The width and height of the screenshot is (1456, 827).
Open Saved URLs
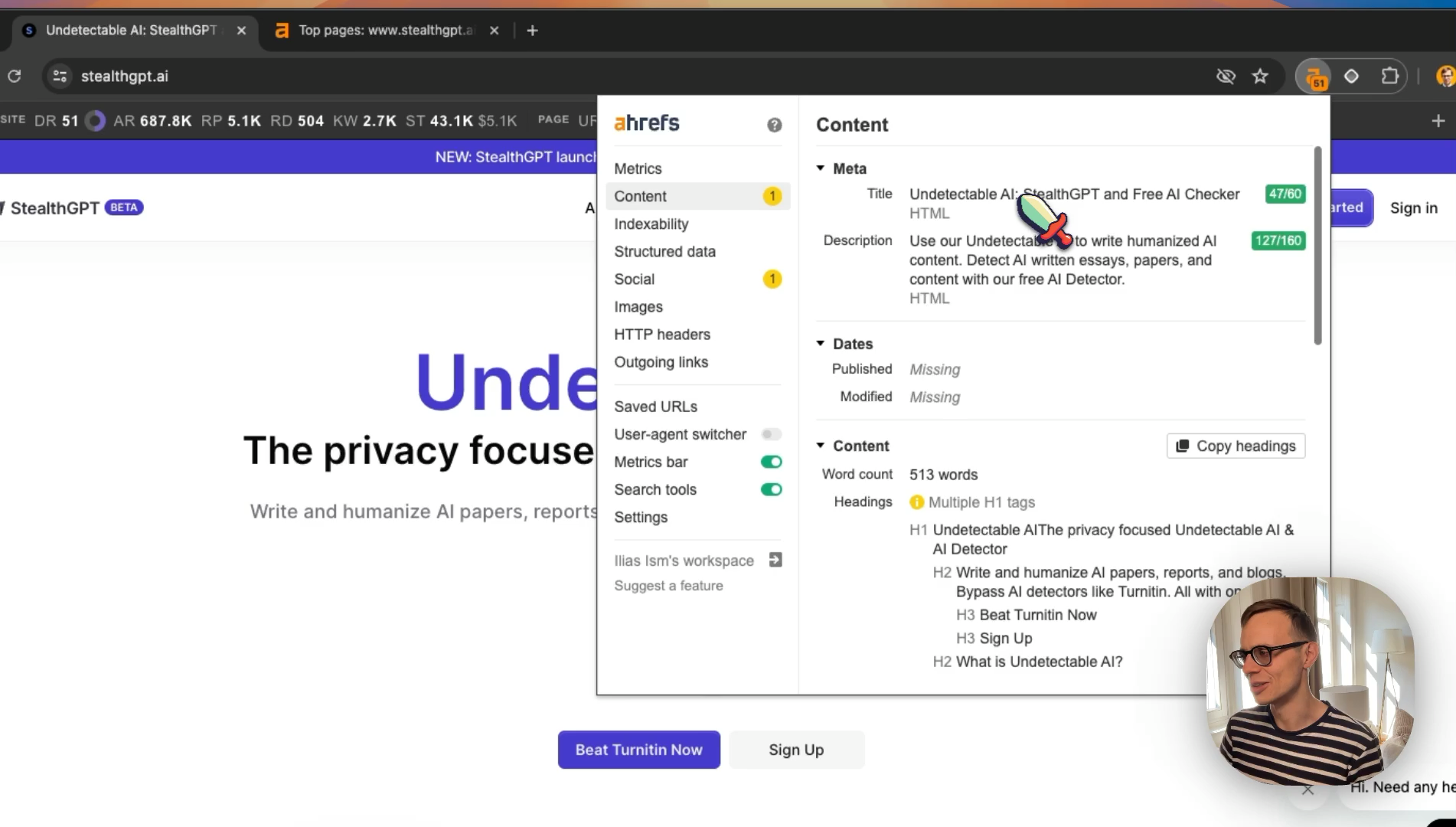click(655, 407)
